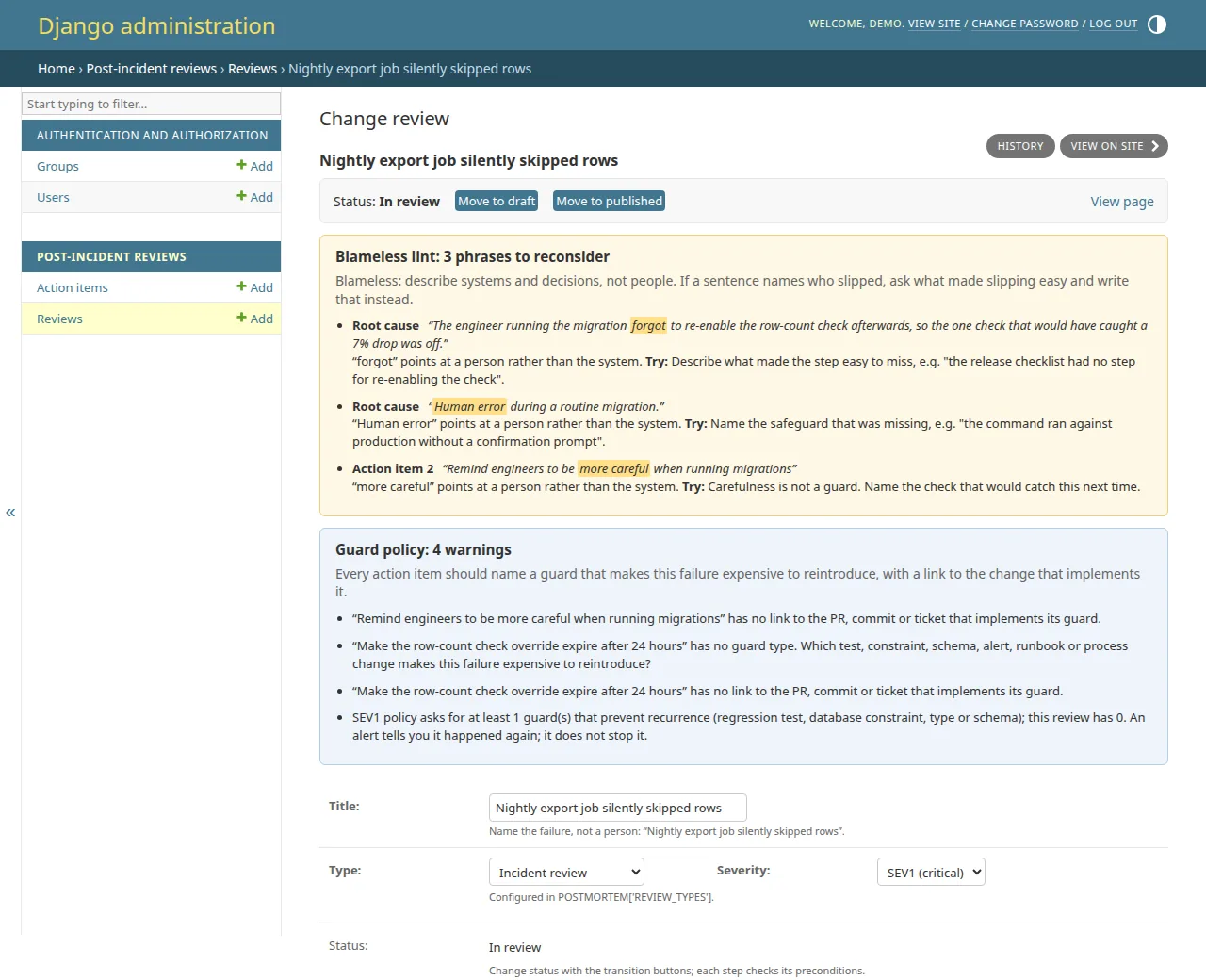The width and height of the screenshot is (1206, 980).
Task: Focus the sidebar filter input
Action: [x=151, y=104]
